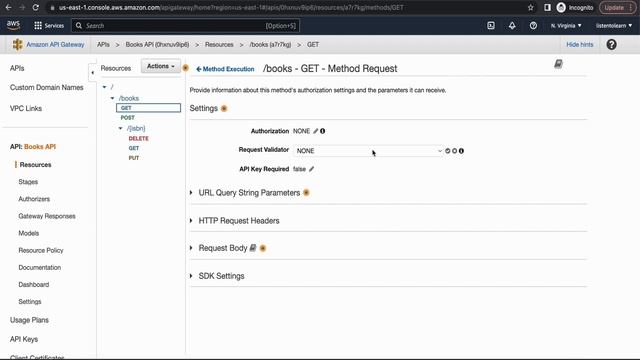Open the notifications bell
The image size is (640, 360).
click(x=512, y=26)
